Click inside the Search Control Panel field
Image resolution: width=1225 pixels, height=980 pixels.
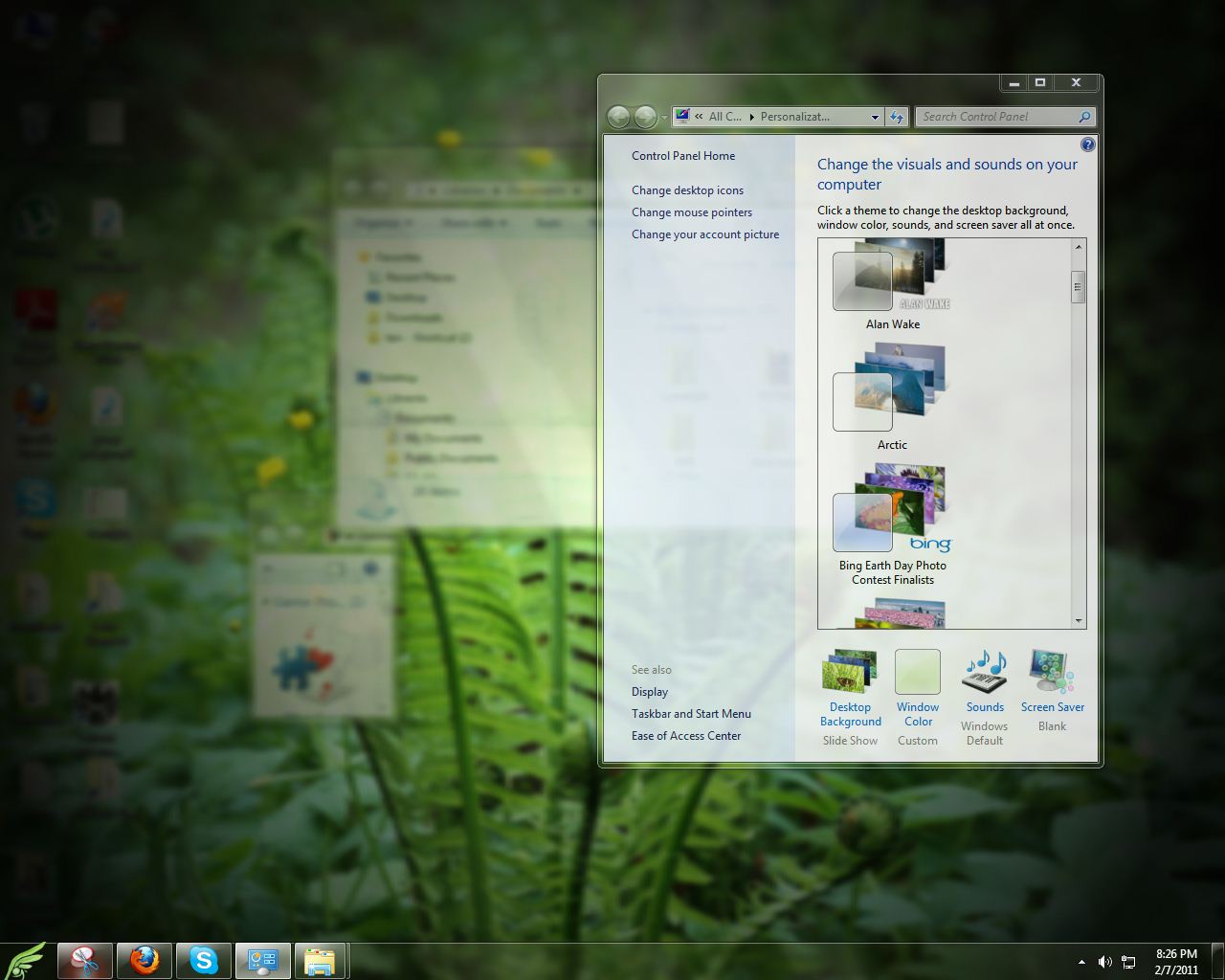click(x=995, y=116)
